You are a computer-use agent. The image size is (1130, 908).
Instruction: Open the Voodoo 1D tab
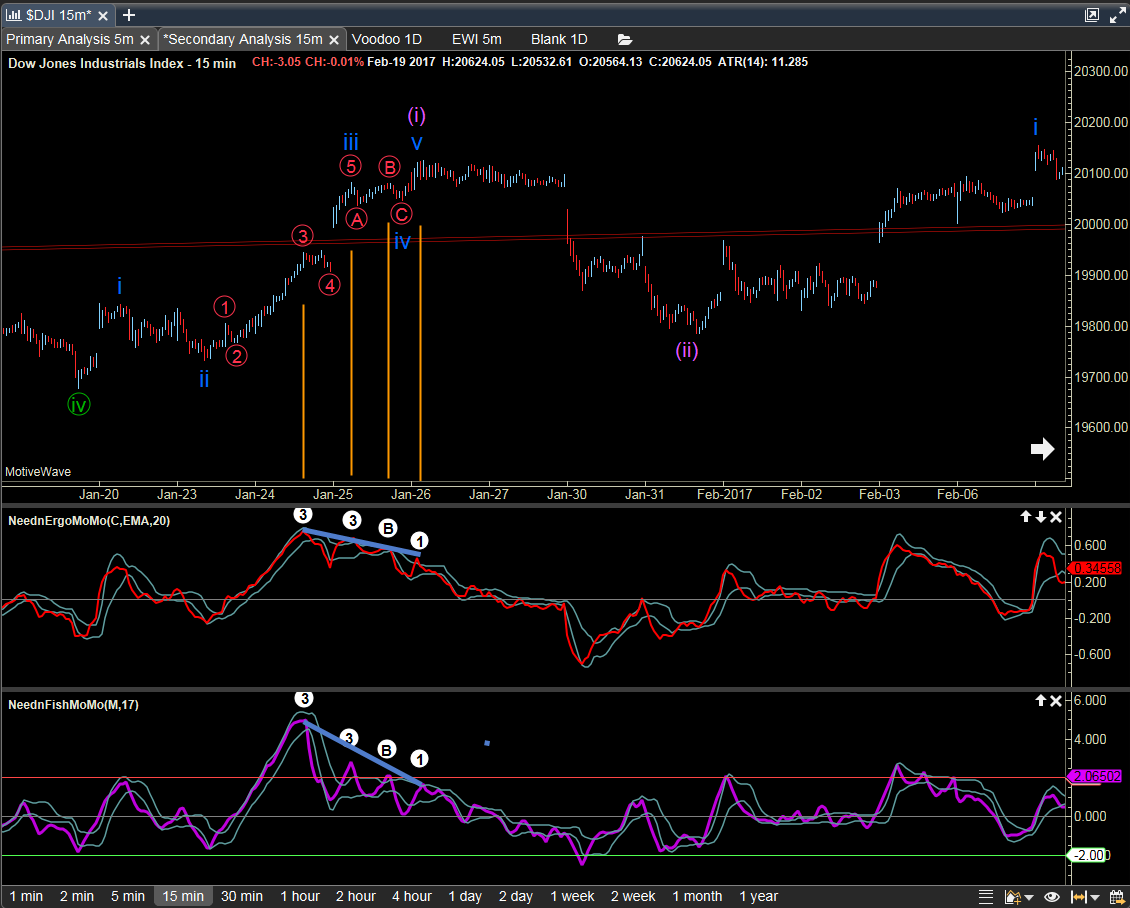click(x=387, y=40)
